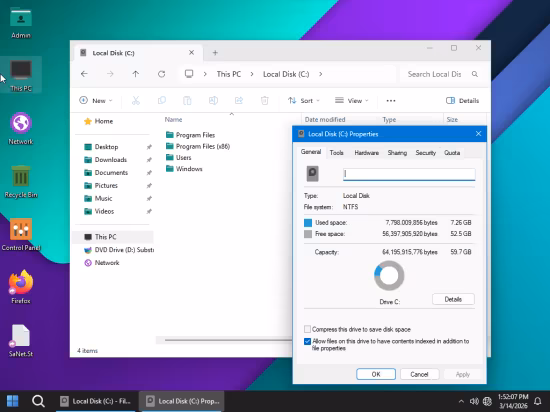Select the SaNet.St desktop file
The width and height of the screenshot is (550, 412).
pyautogui.click(x=21, y=341)
